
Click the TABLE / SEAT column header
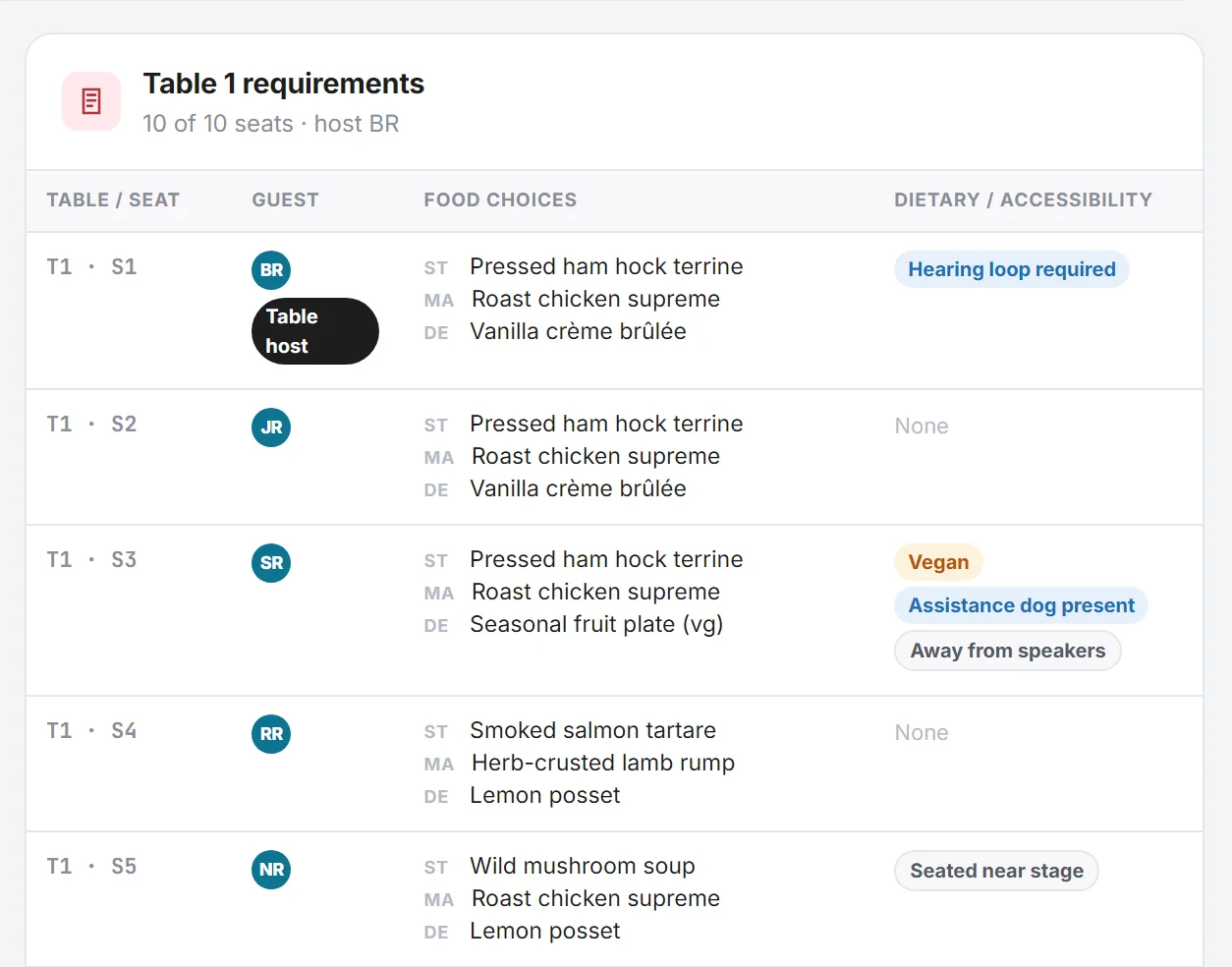pos(113,200)
